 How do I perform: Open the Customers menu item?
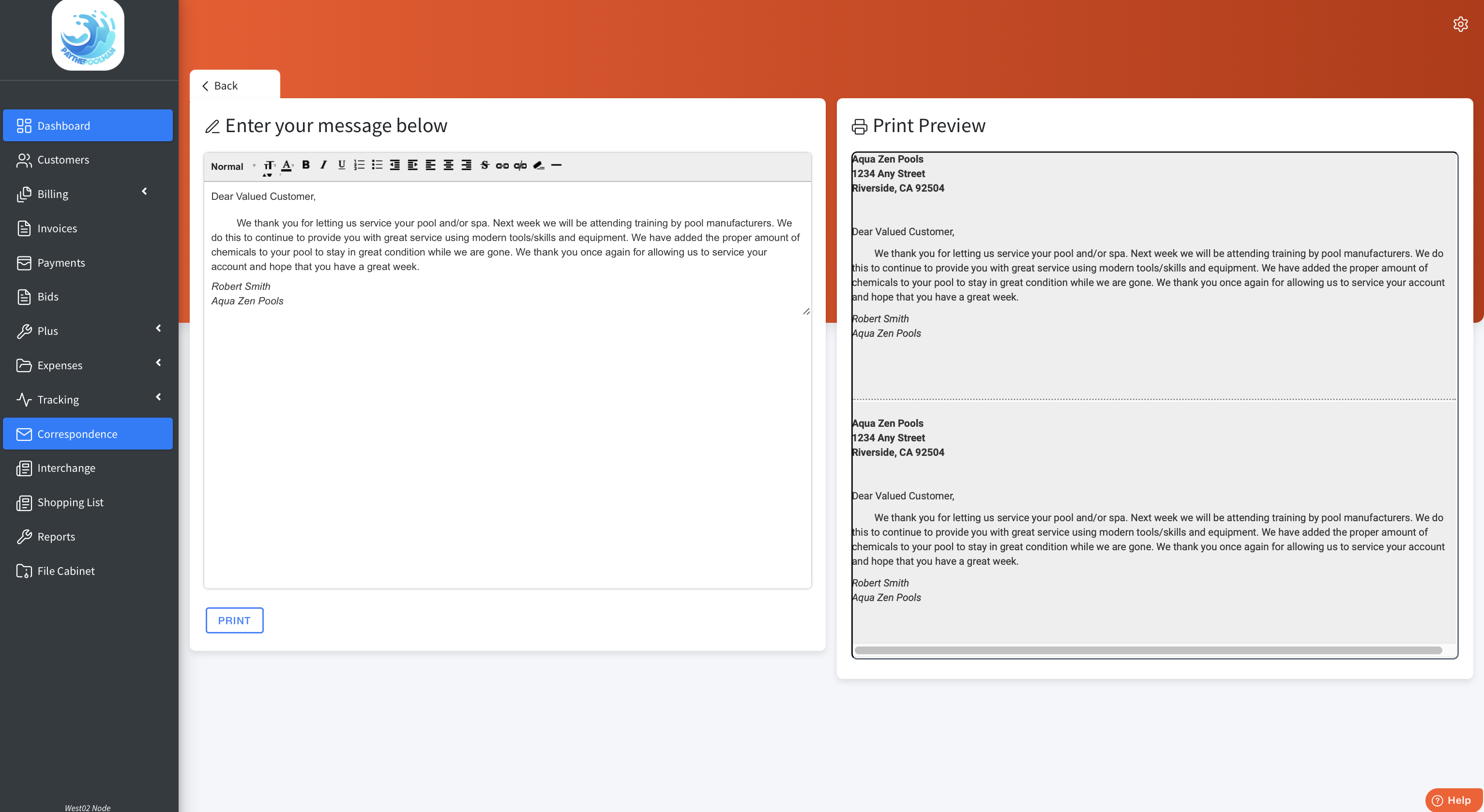click(x=63, y=160)
